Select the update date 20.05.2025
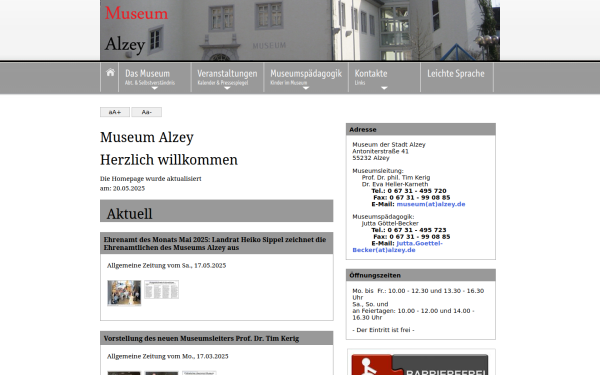 point(129,188)
